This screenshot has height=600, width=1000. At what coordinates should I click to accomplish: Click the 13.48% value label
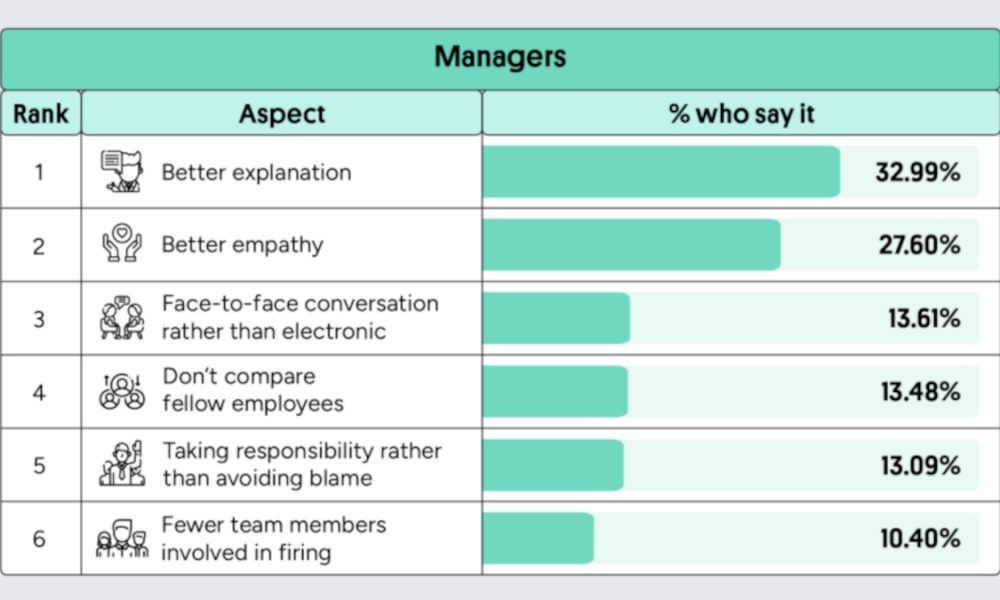coord(920,392)
